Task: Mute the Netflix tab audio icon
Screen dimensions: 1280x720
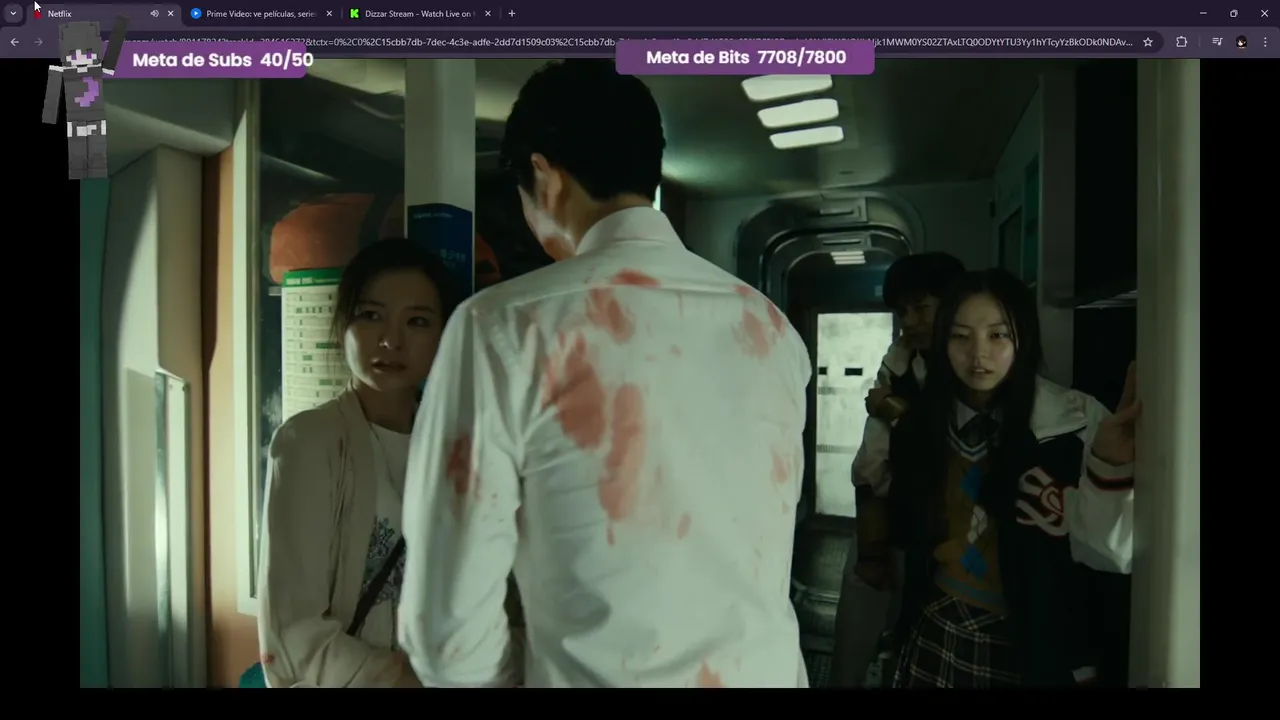Action: [x=154, y=14]
